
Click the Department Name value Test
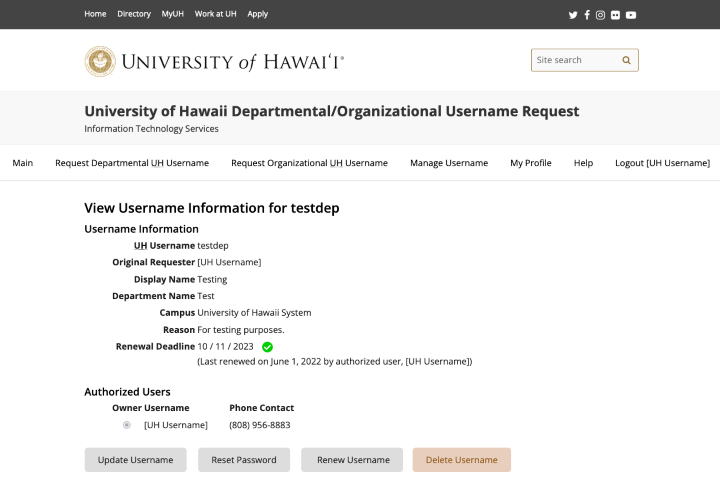click(206, 296)
